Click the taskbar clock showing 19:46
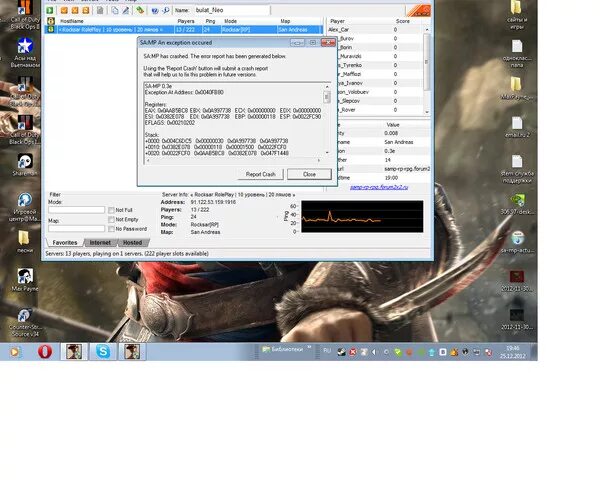Image resolution: width=600 pixels, height=480 pixels. click(x=512, y=352)
